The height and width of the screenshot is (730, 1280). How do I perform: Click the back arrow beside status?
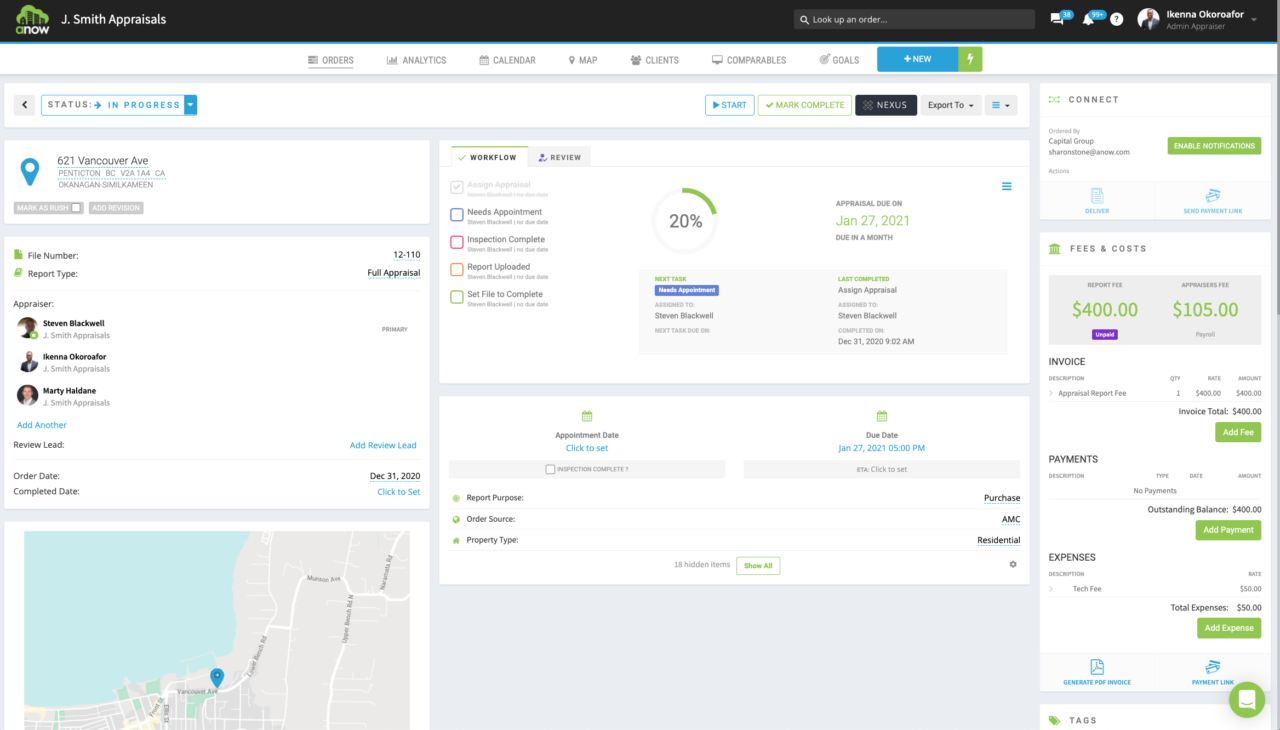[x=25, y=105]
